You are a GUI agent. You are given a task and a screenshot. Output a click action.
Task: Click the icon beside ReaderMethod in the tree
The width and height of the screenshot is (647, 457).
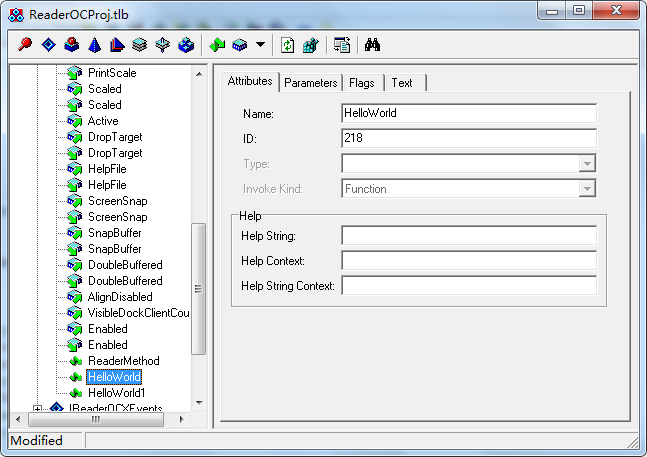pyautogui.click(x=76, y=361)
